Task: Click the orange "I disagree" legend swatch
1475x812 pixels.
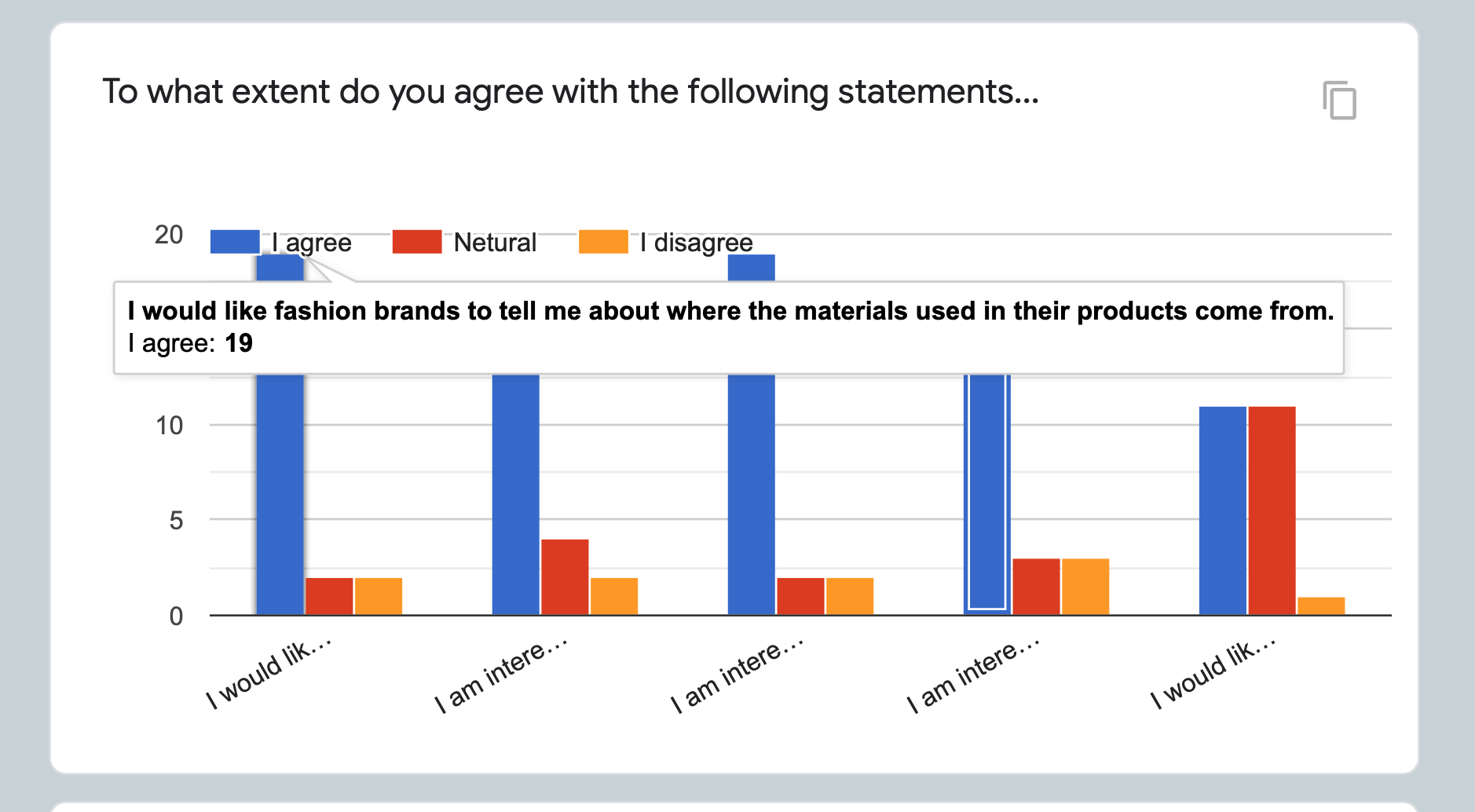Action: (603, 242)
